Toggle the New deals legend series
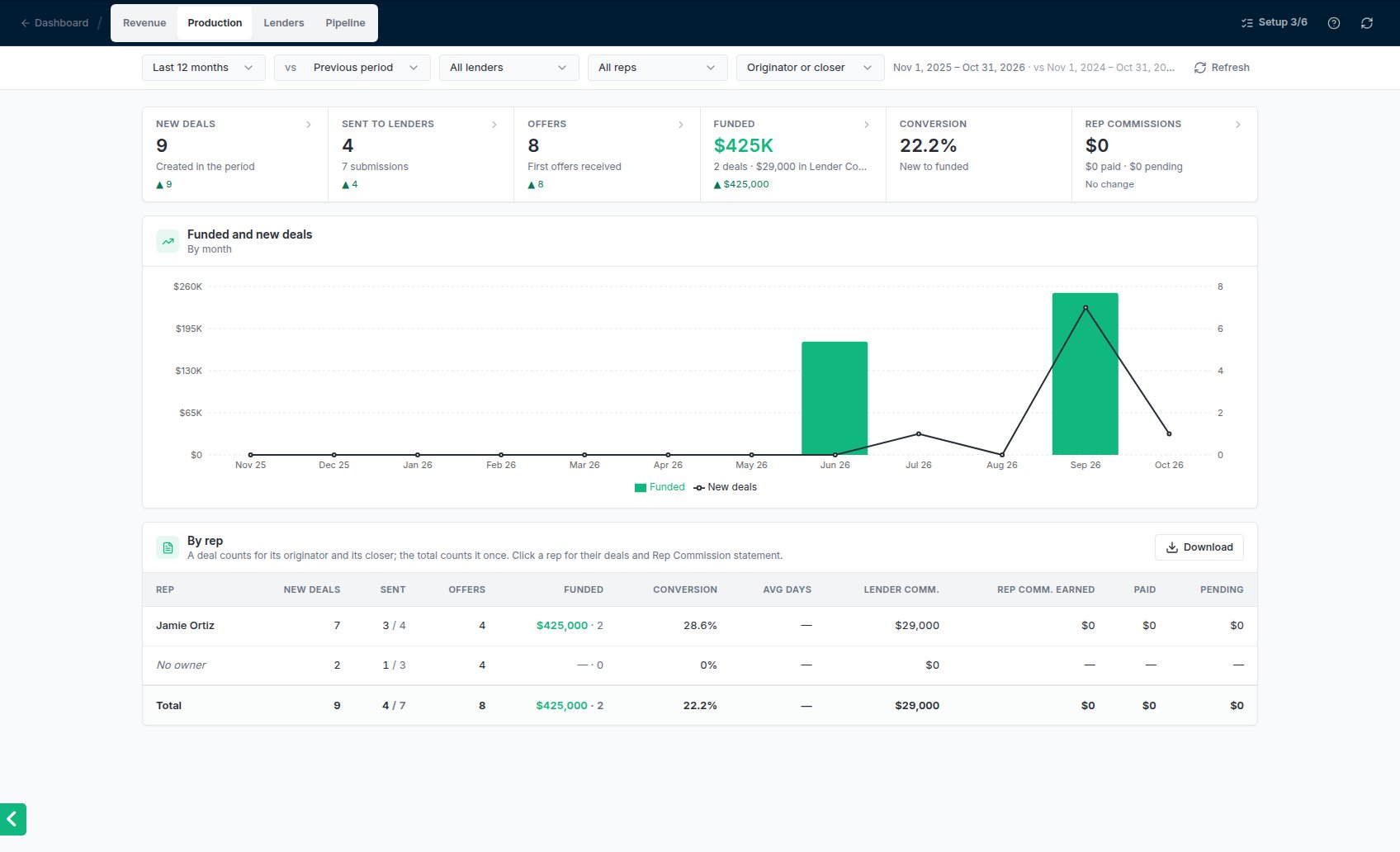 click(x=725, y=487)
